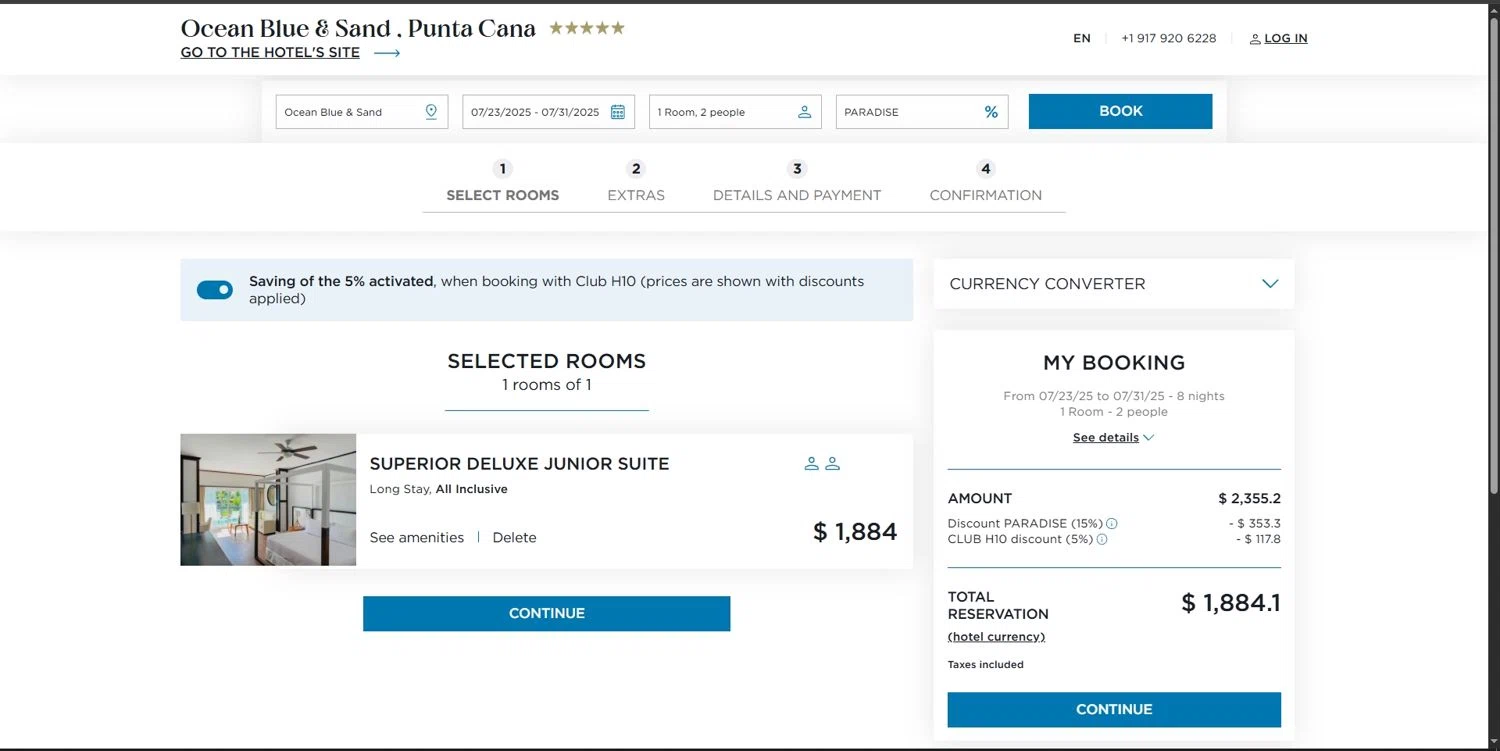Click the Superior Deluxe Junior Suite title

coord(520,464)
